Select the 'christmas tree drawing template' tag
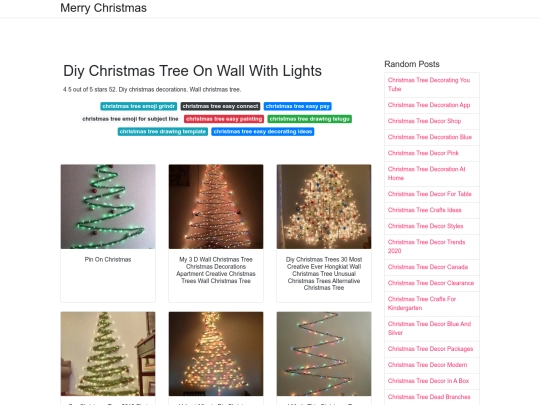 coord(163,132)
